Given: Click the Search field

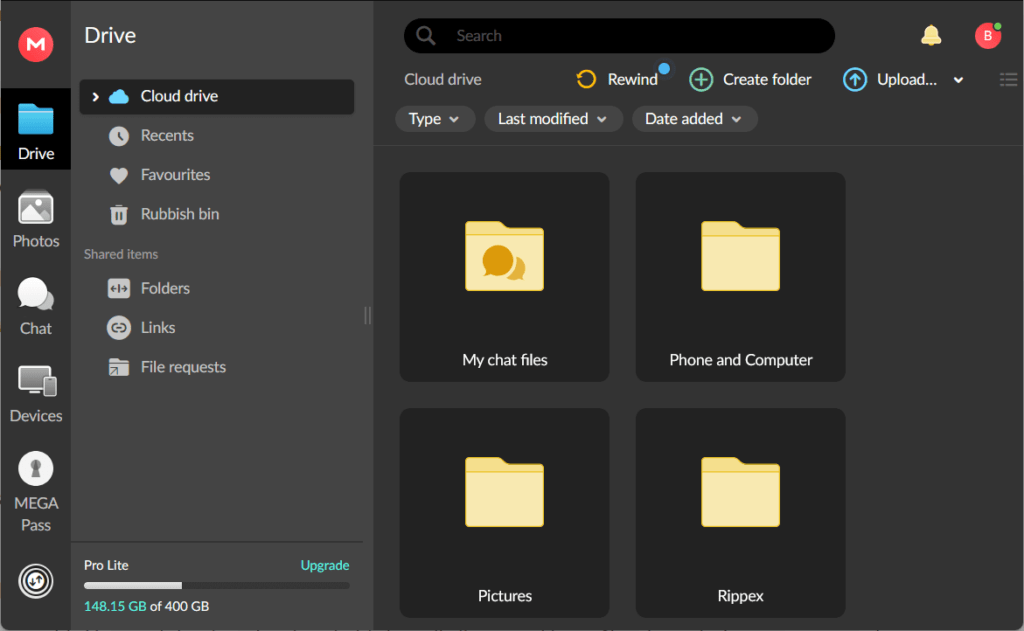Looking at the screenshot, I should point(619,36).
